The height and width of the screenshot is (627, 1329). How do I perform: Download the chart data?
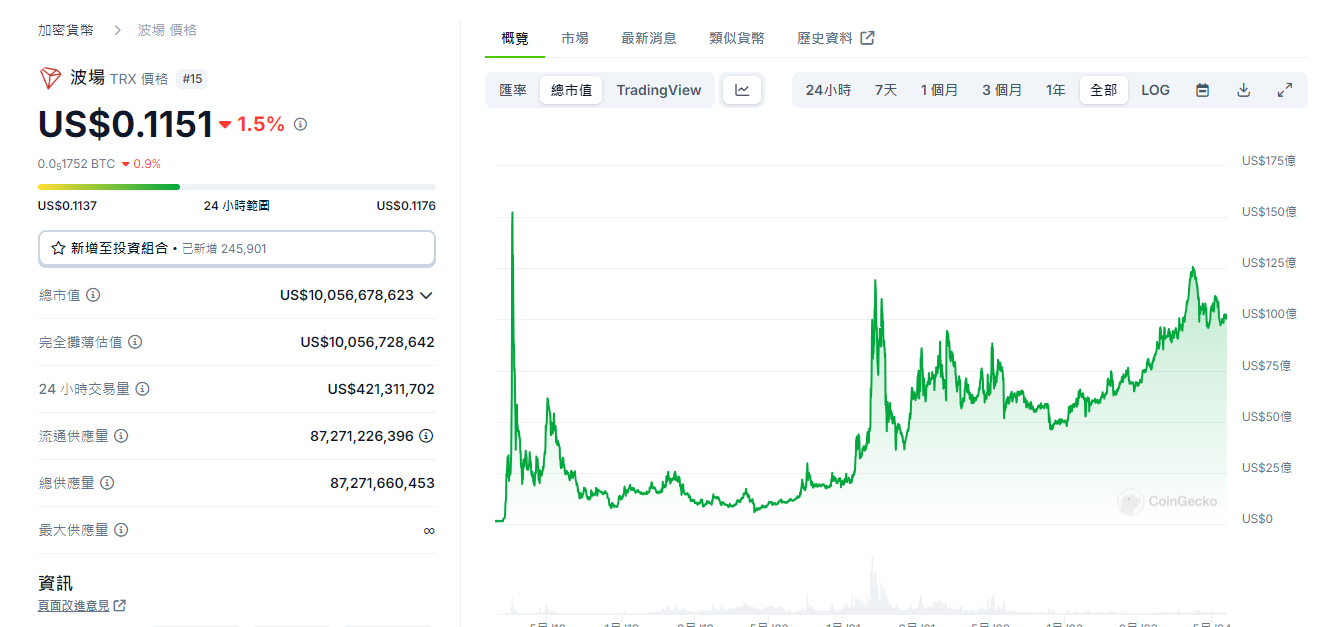pyautogui.click(x=1244, y=90)
